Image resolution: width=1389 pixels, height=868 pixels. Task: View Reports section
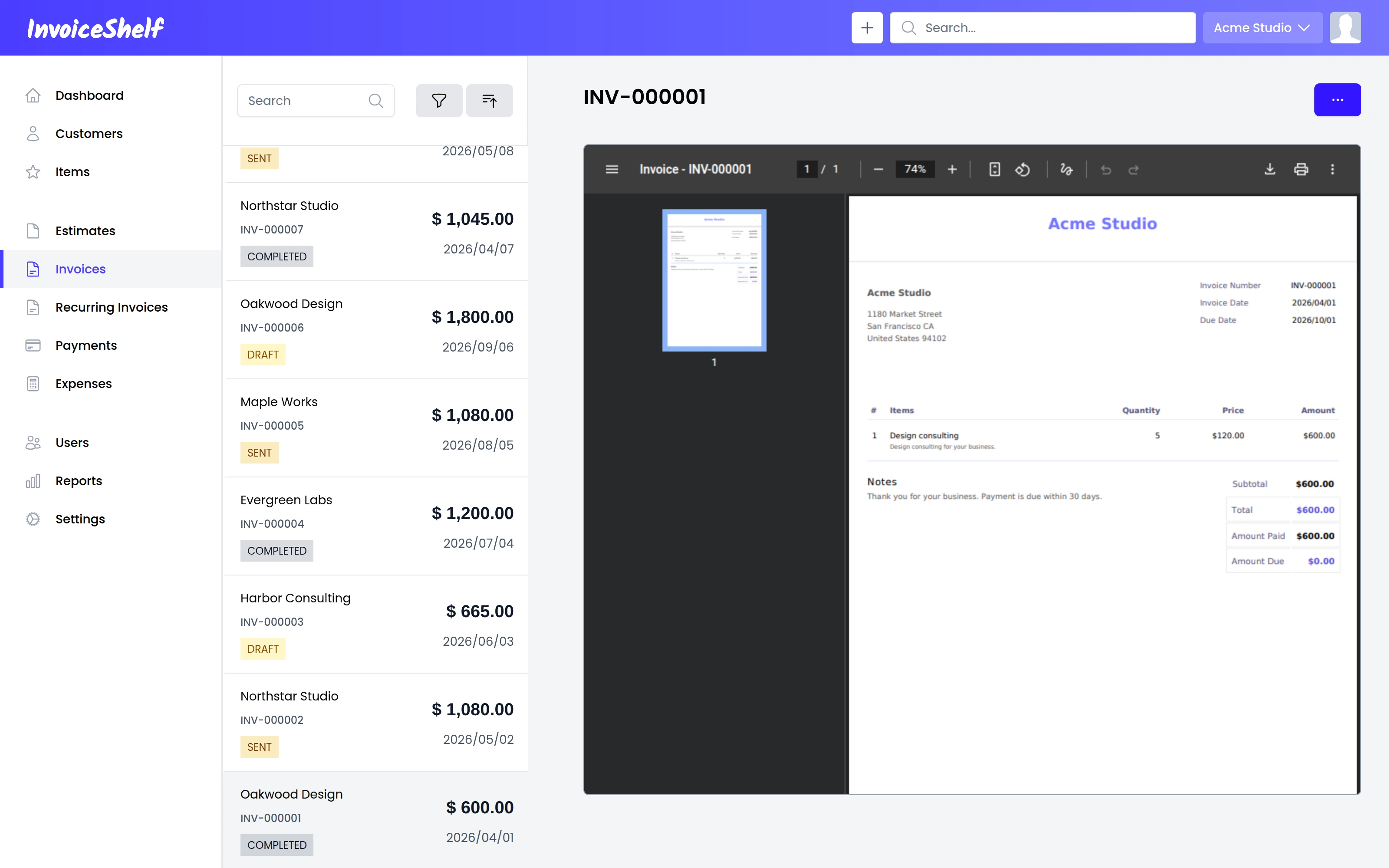(112, 481)
